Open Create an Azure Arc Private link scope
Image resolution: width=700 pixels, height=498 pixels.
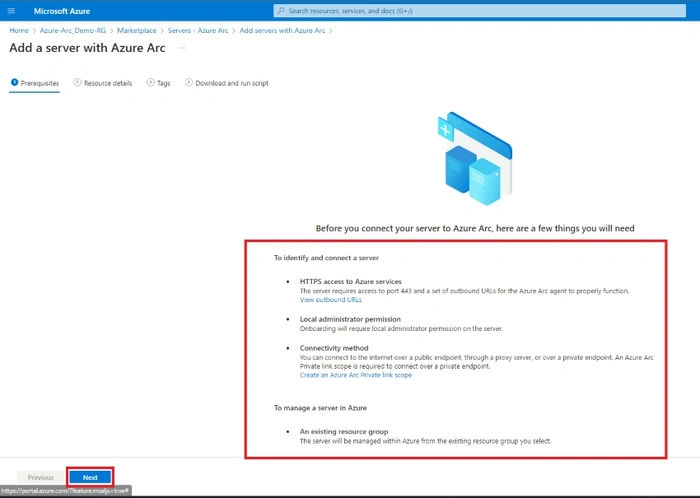click(356, 375)
